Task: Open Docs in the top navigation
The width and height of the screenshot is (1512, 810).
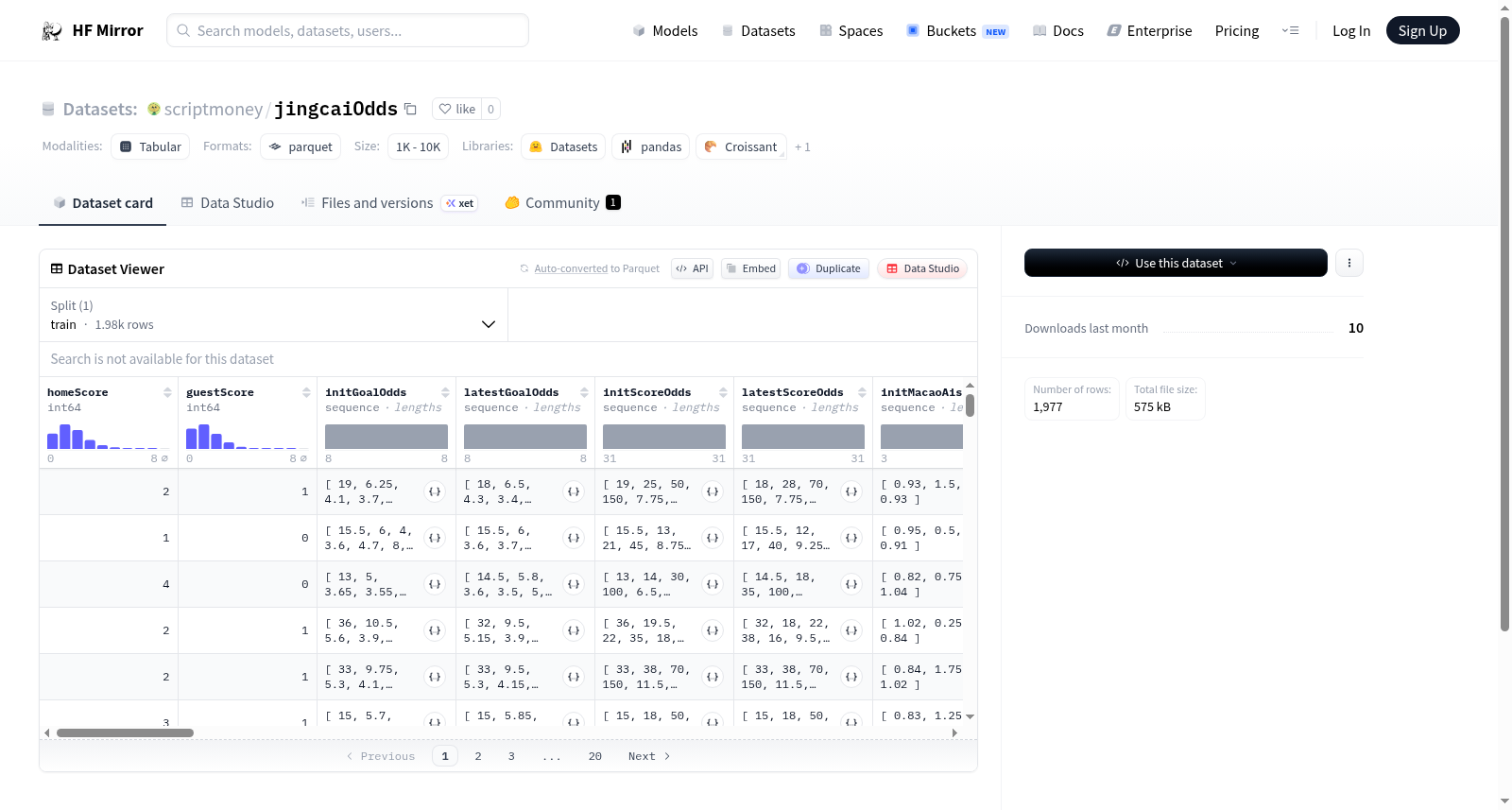Action: pyautogui.click(x=1058, y=31)
